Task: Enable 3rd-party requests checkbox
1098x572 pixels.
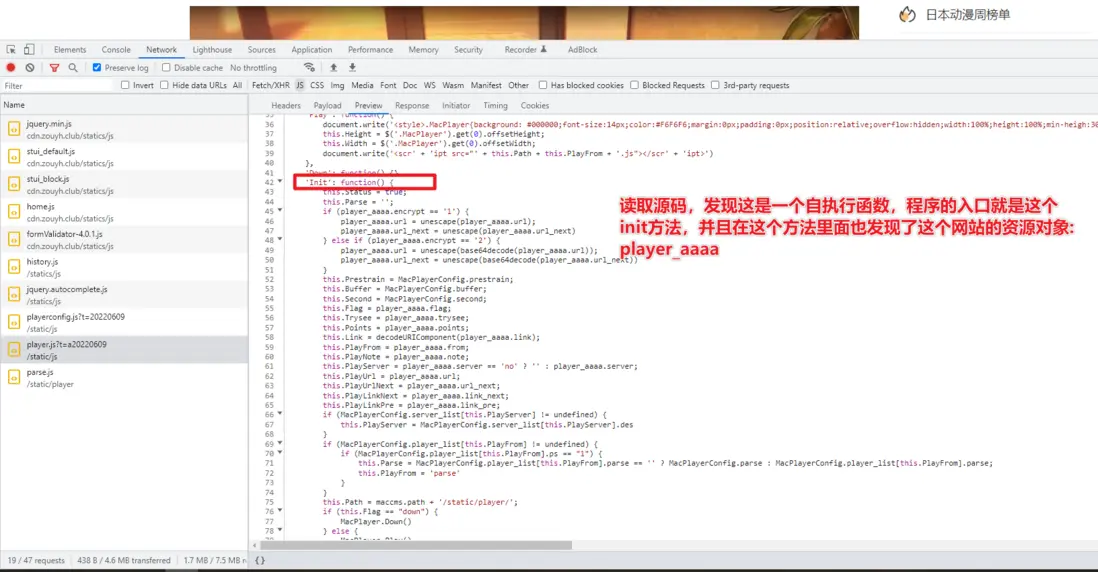Action: (x=715, y=85)
